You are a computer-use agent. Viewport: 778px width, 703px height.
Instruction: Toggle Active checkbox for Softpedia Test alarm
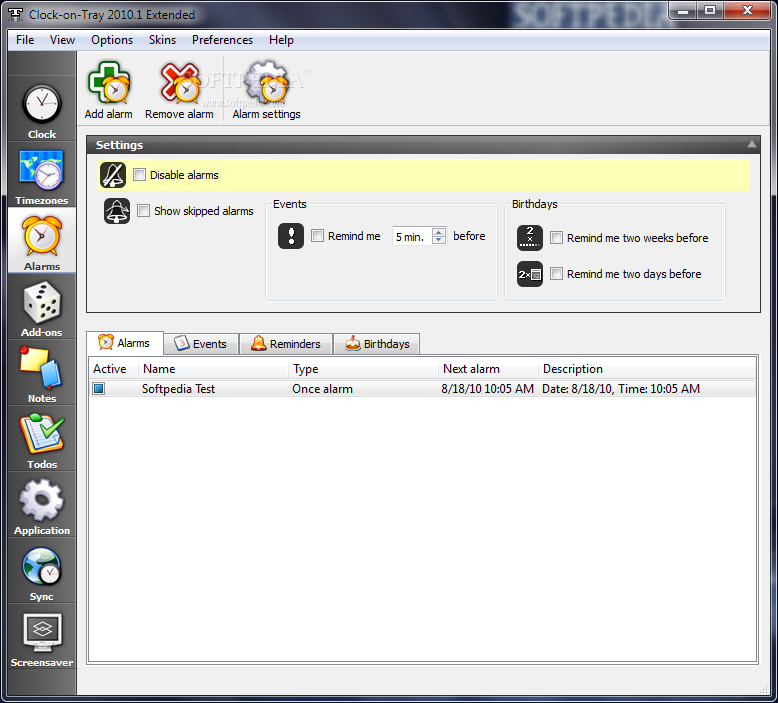99,388
